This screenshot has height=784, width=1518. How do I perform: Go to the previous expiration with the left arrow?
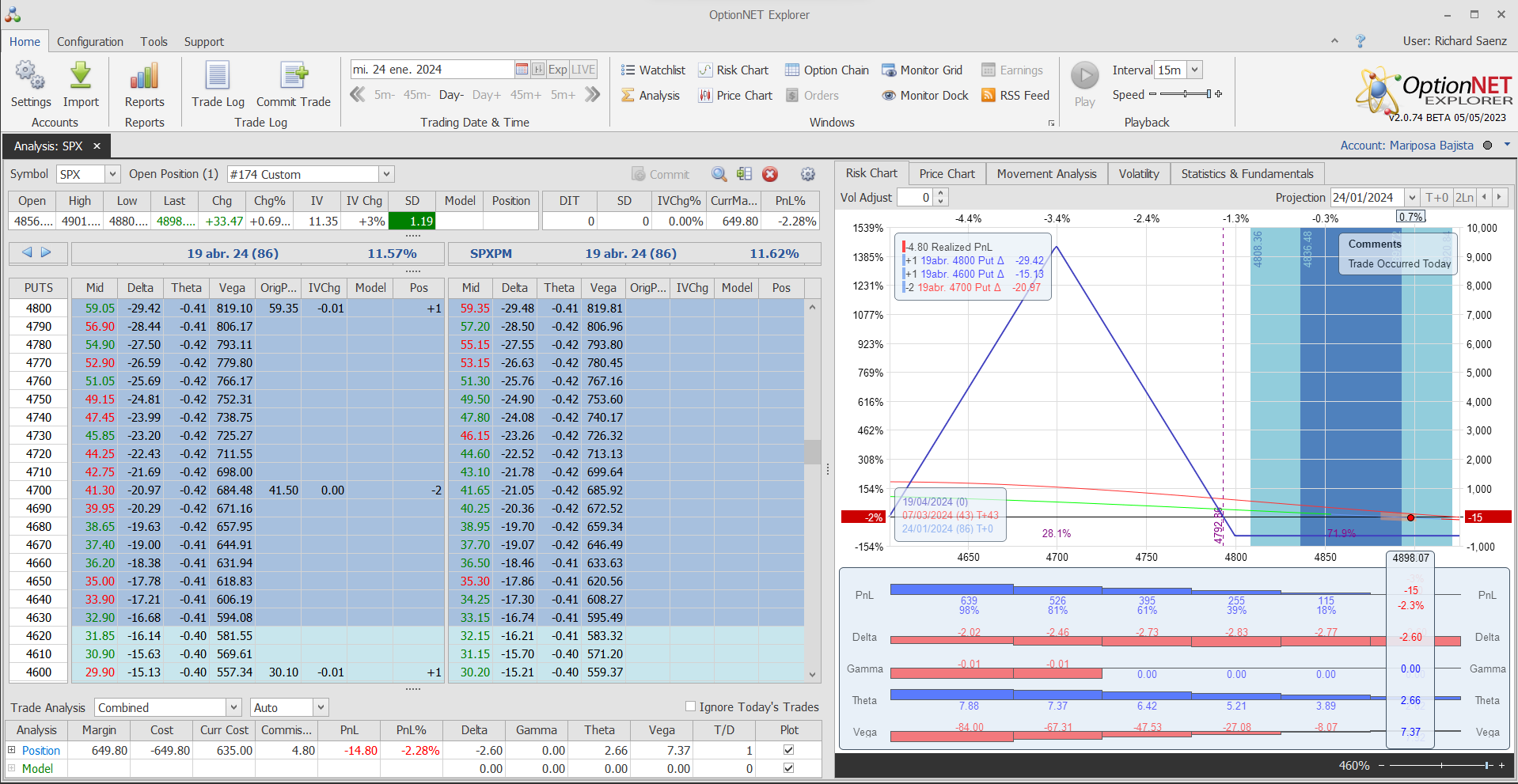tap(27, 252)
